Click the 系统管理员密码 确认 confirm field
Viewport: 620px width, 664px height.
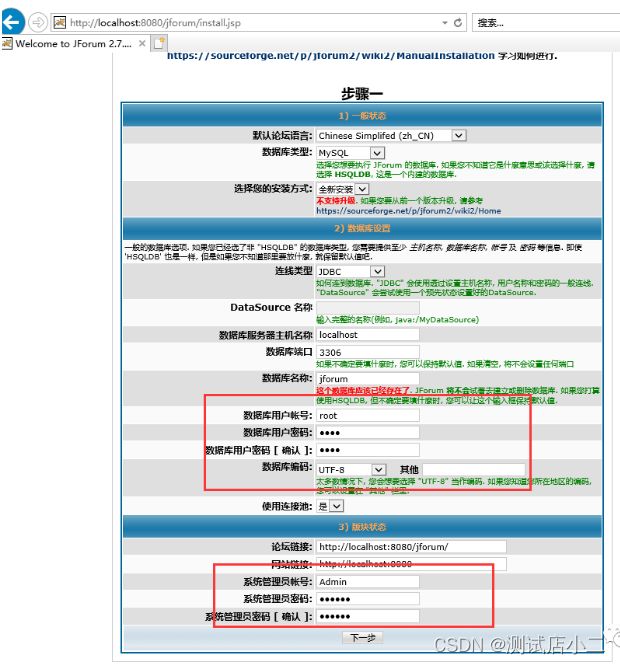(368, 616)
